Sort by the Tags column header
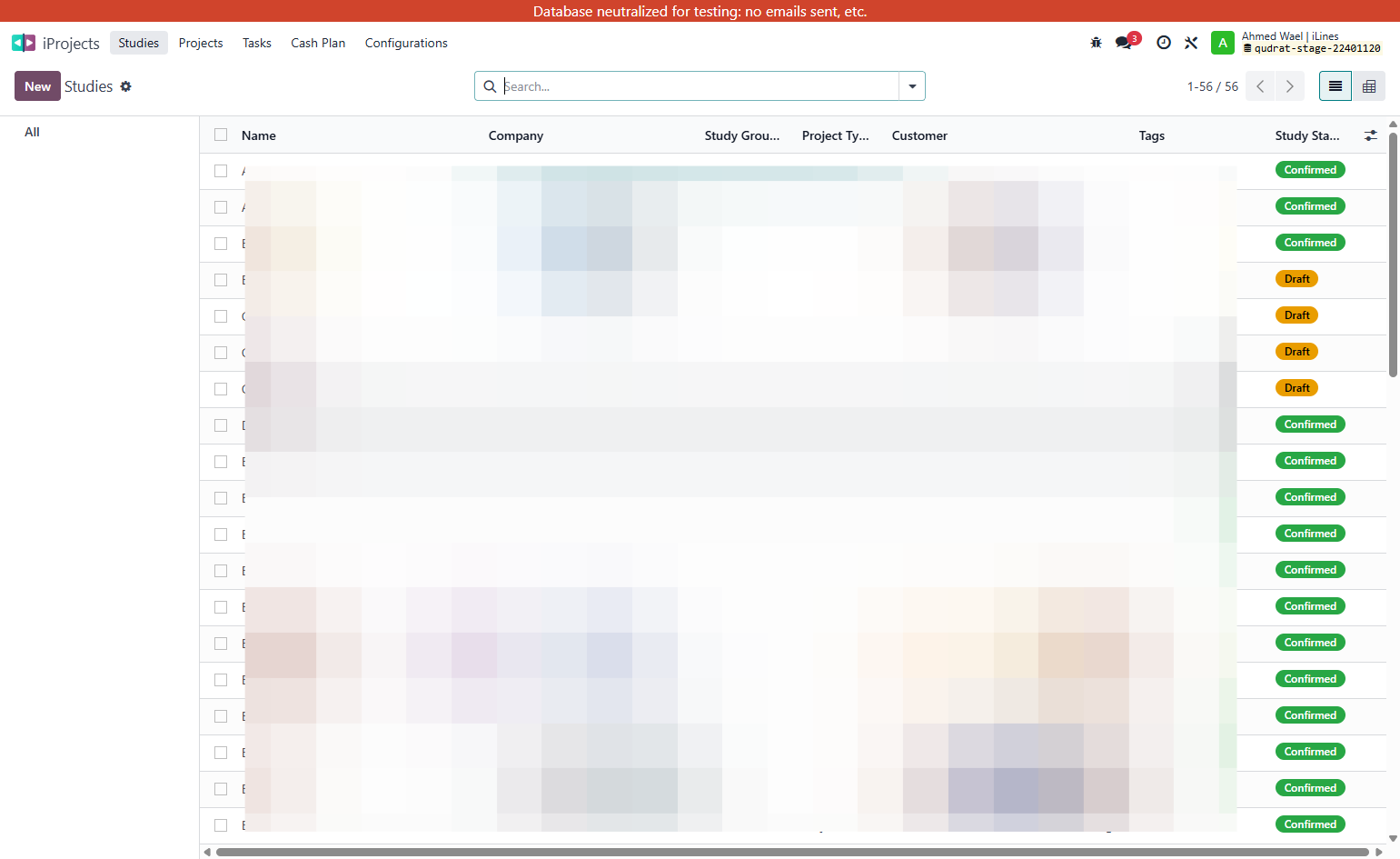 [x=1152, y=135]
